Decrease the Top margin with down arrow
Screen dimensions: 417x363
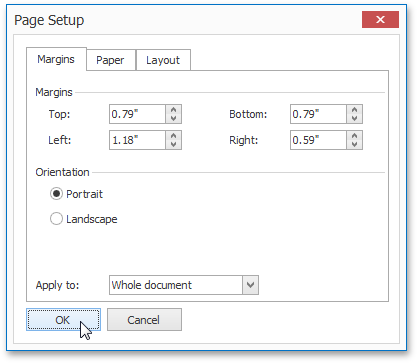174,118
